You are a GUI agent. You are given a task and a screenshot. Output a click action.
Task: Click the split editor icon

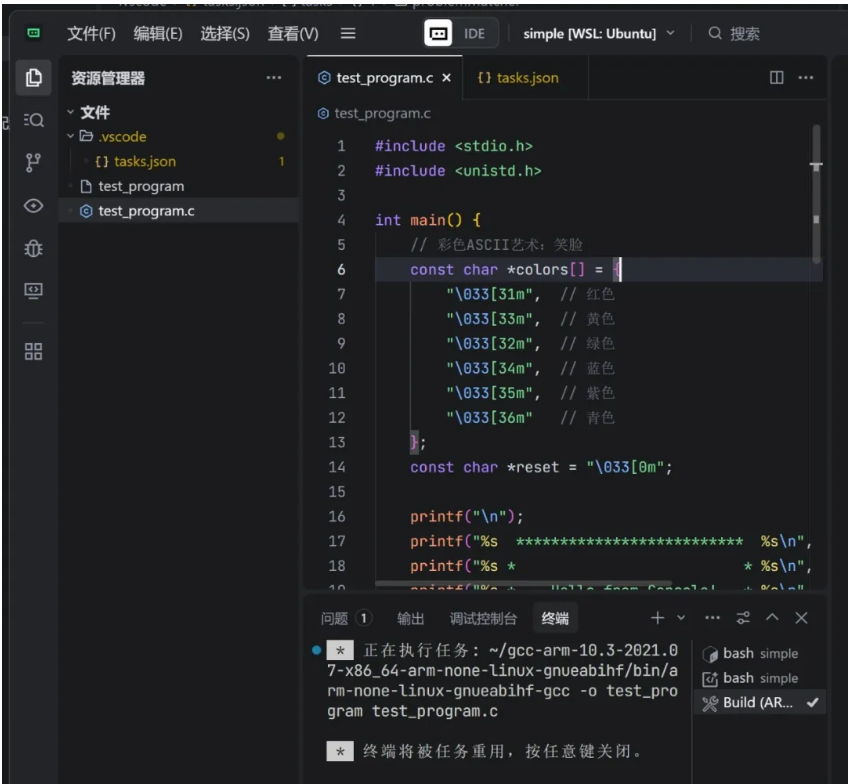776,78
